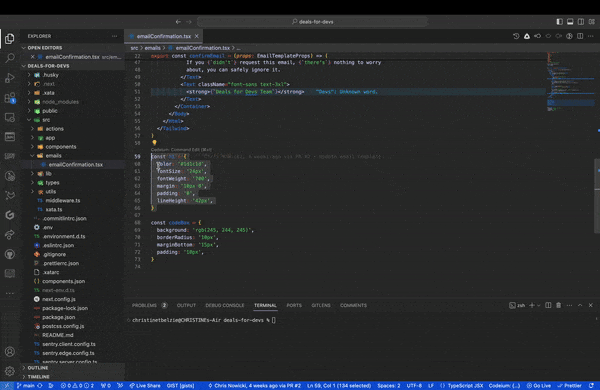The height and width of the screenshot is (390, 600).
Task: Open customize layout button in title bar
Action: click(x=592, y=22)
